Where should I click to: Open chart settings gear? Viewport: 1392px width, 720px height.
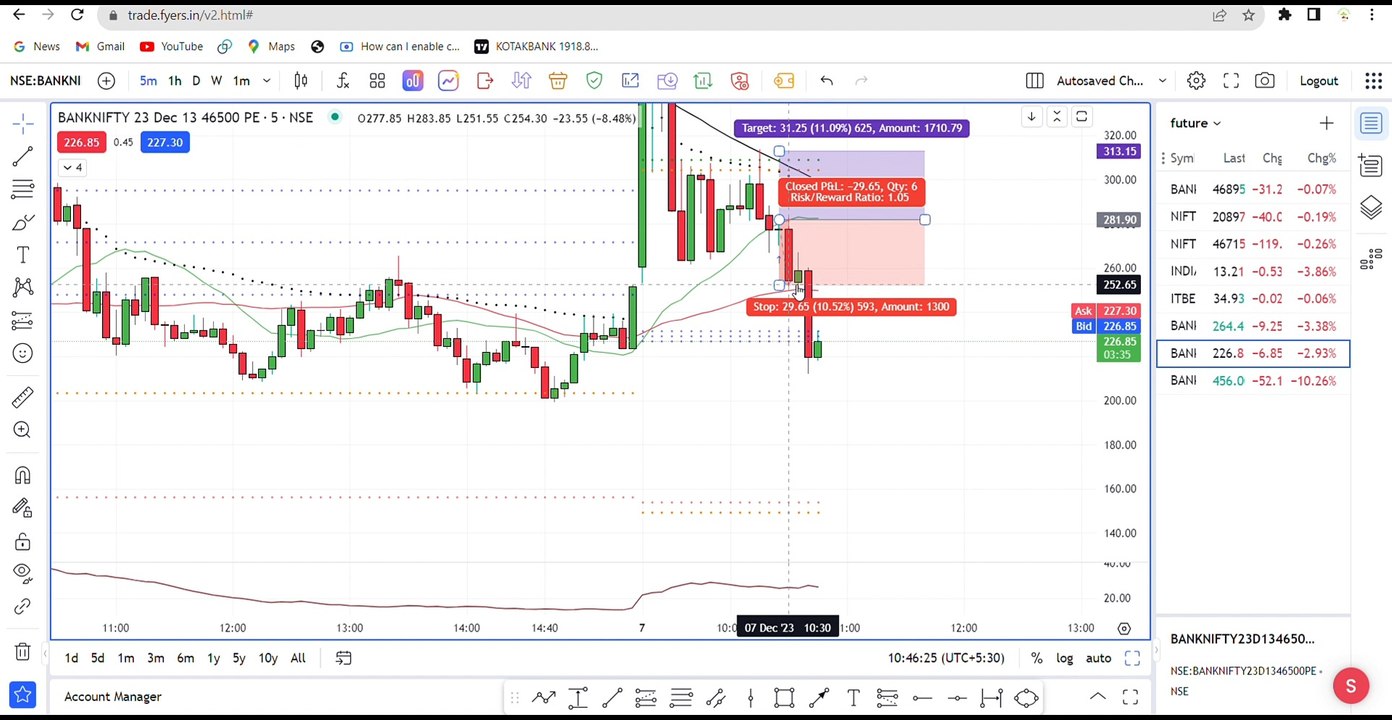pyautogui.click(x=1196, y=81)
